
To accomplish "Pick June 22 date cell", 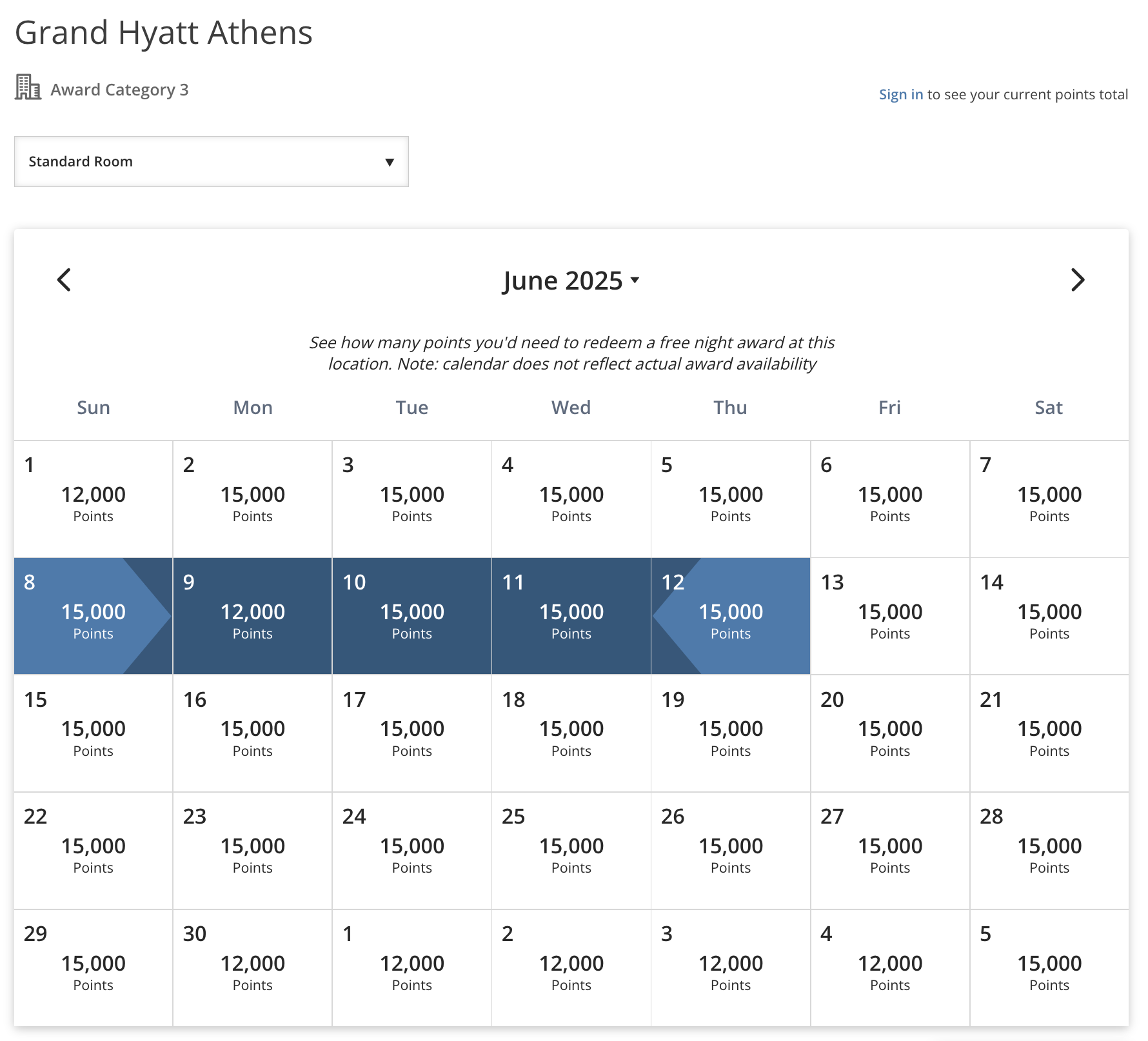I will pyautogui.click(x=94, y=851).
